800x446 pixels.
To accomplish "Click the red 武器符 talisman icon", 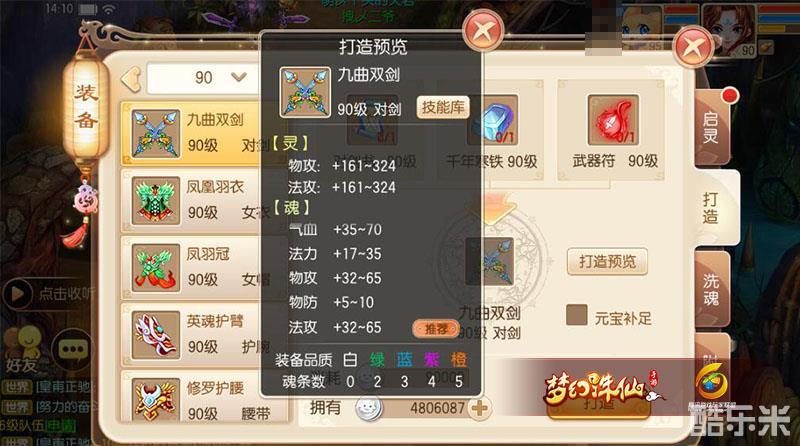I will tap(612, 120).
